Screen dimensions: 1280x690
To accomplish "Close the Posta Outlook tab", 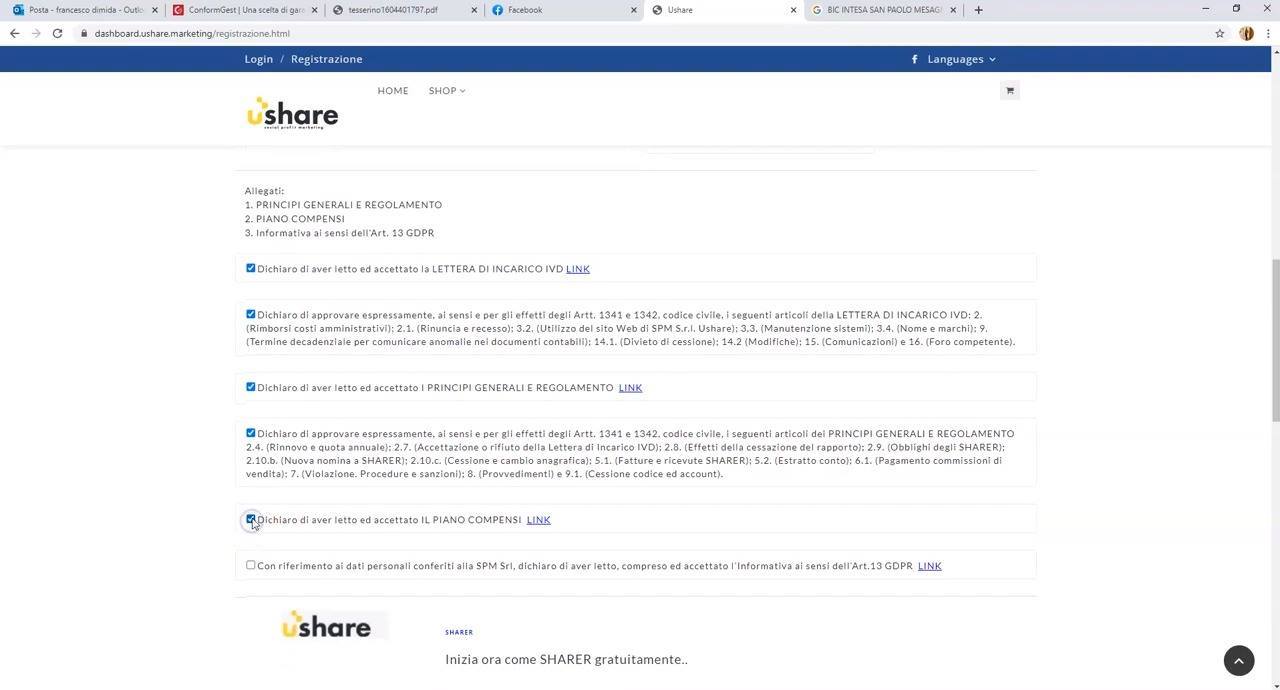I will click(155, 10).
